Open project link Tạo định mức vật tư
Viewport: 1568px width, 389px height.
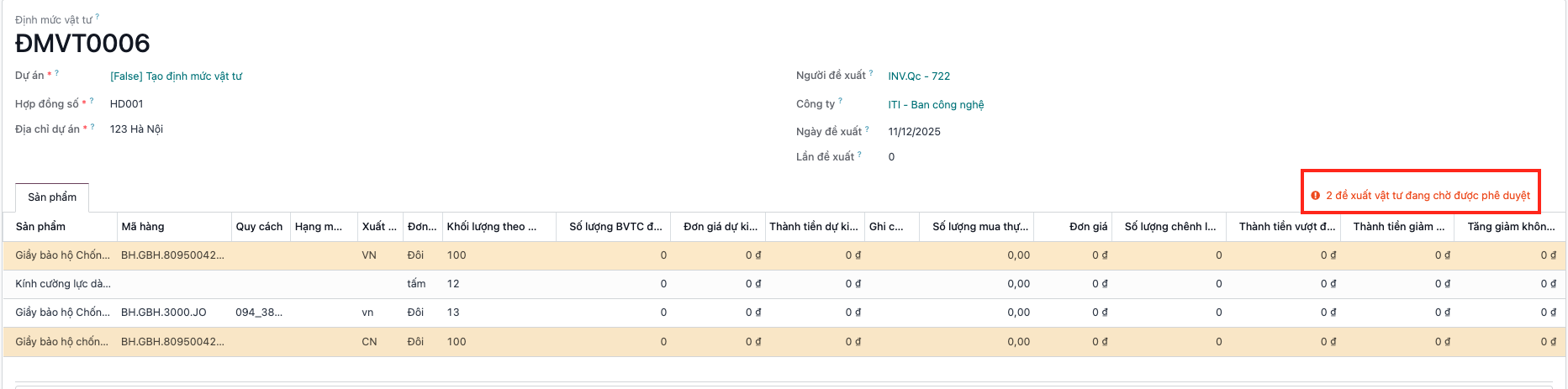pyautogui.click(x=176, y=76)
